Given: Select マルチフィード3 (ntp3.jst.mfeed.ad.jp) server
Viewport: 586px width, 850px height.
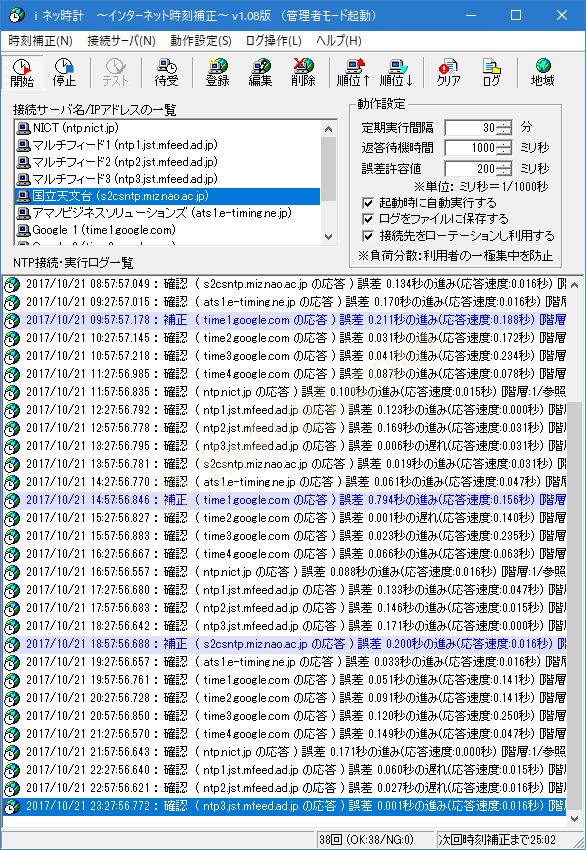Looking at the screenshot, I should tap(168, 178).
